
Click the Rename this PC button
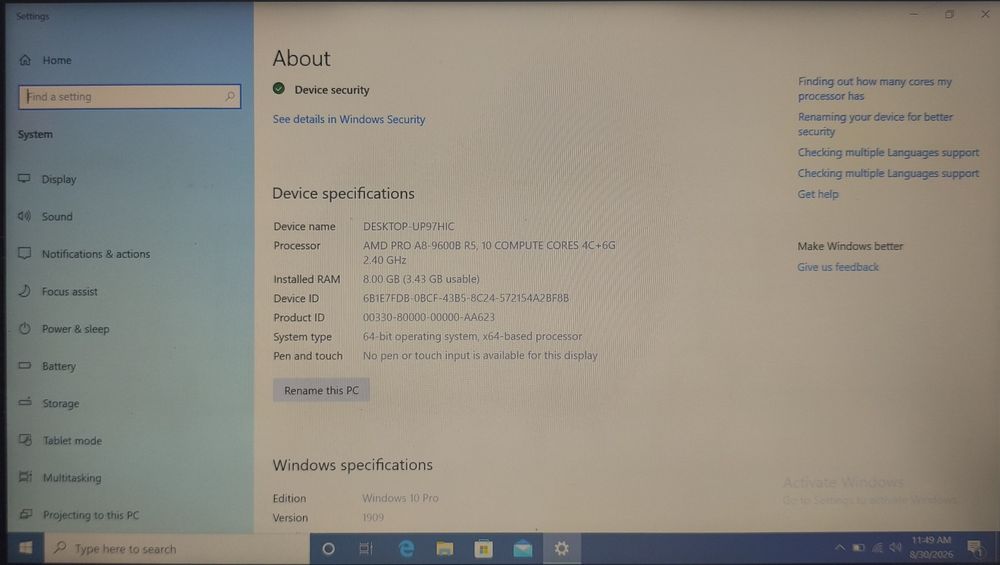[x=321, y=390]
